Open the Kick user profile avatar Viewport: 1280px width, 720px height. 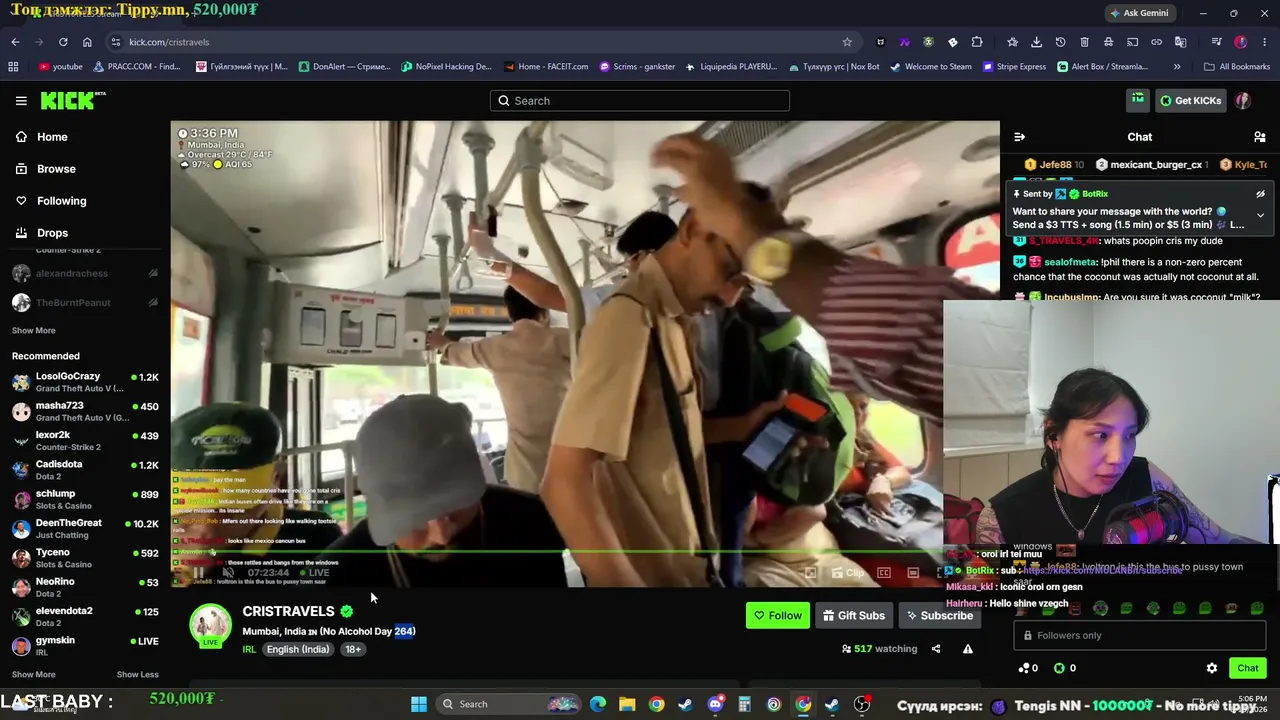1243,100
